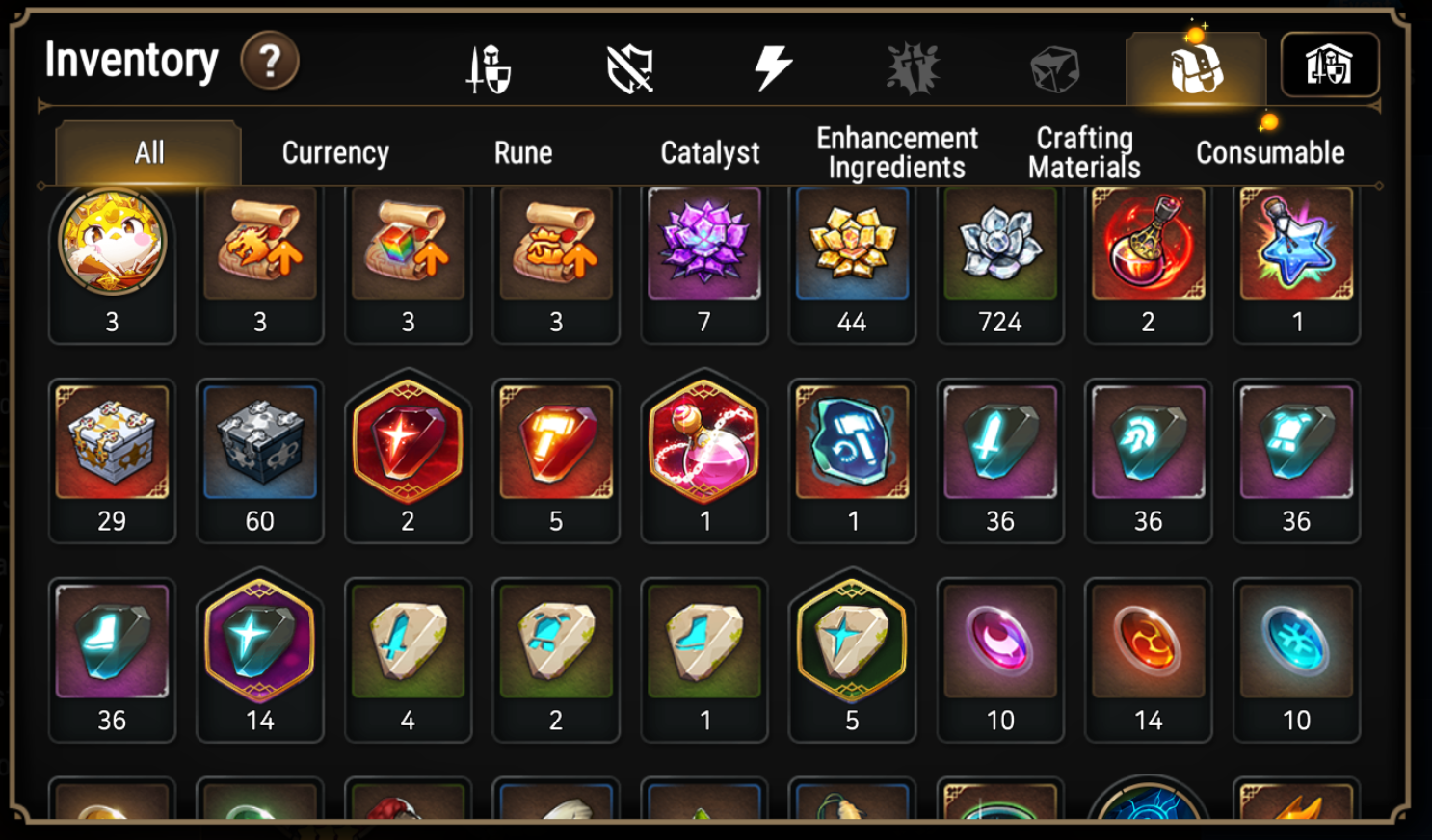Select the pink potion item with 1
The width and height of the screenshot is (1432, 840).
(704, 456)
